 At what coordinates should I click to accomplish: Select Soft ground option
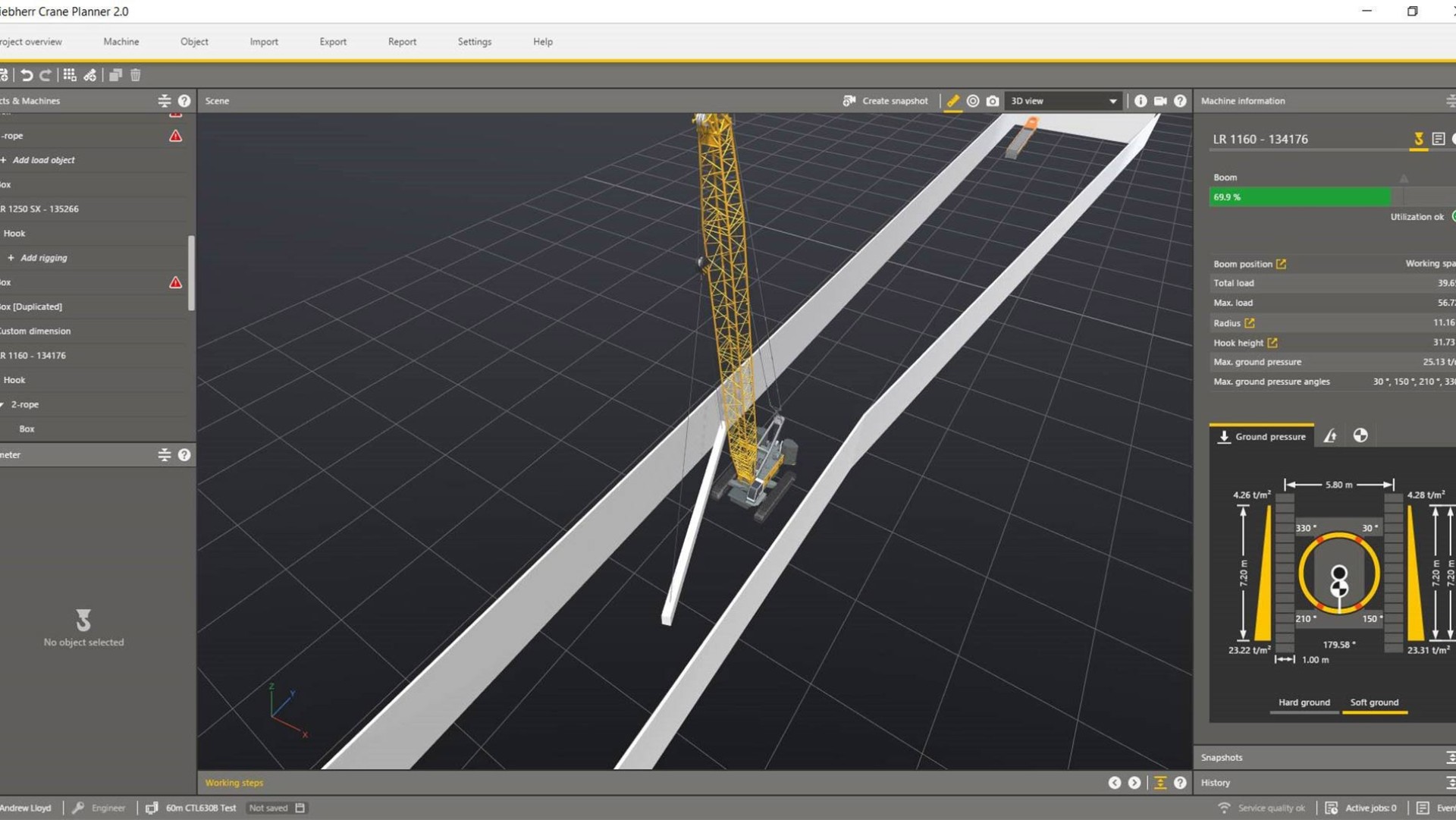coord(1374,702)
